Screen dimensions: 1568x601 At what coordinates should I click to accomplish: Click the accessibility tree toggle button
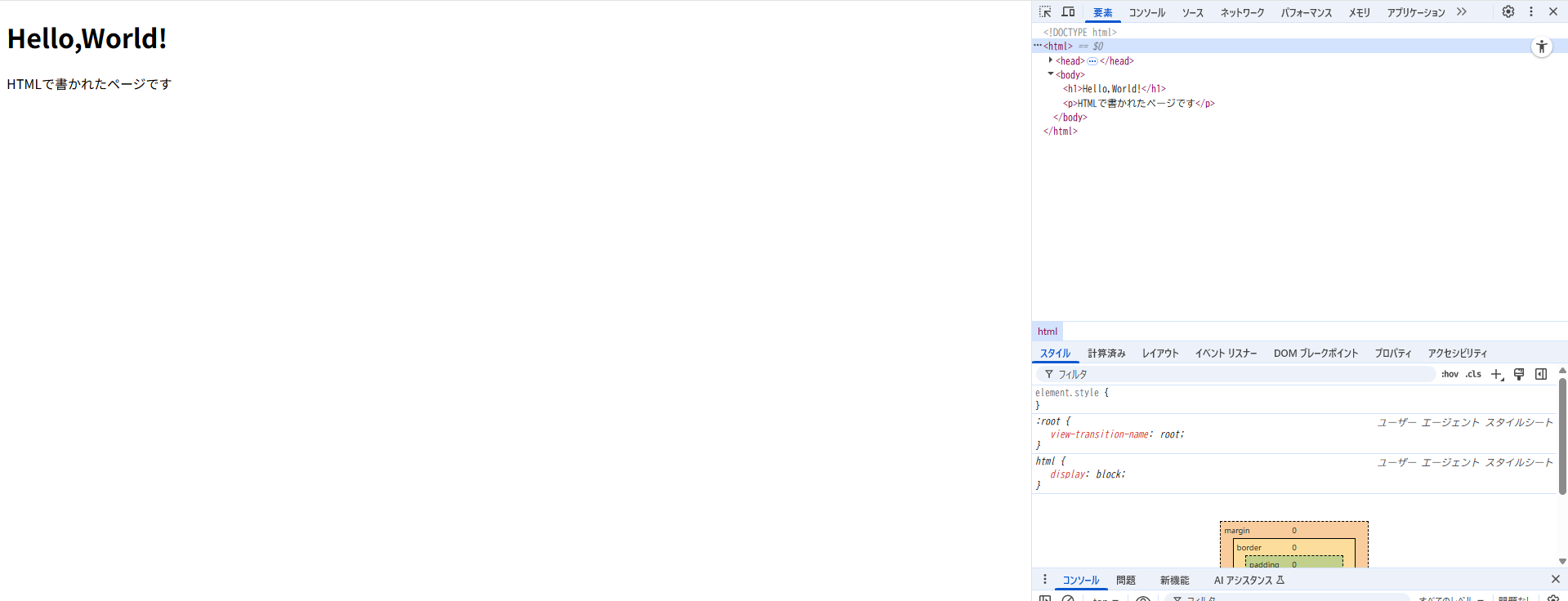coord(1542,47)
